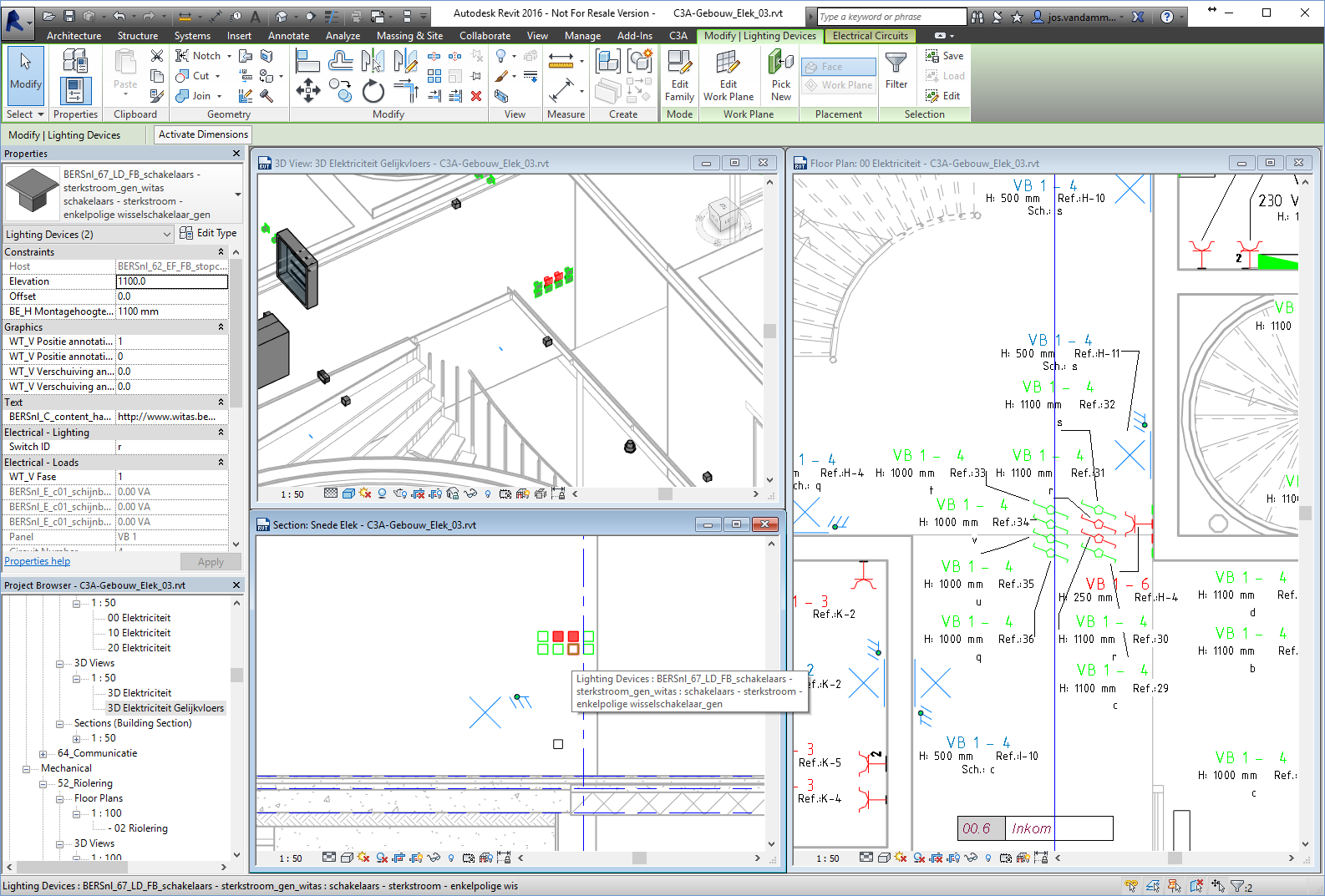Select the Copy tool in Modify panel
Image resolution: width=1325 pixels, height=896 pixels.
[340, 90]
